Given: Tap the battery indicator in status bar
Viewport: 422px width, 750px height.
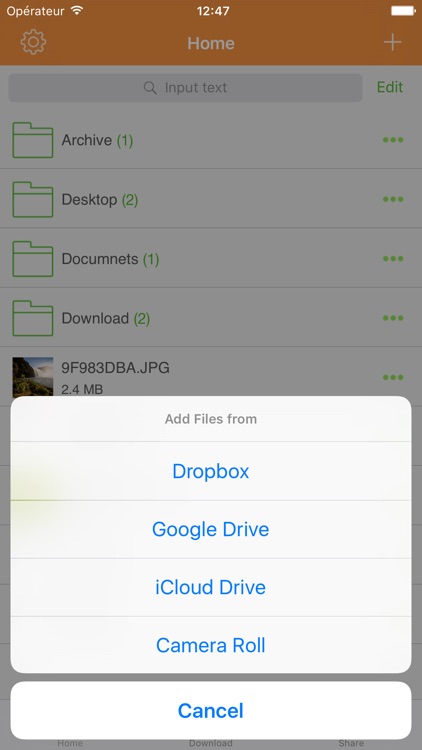Looking at the screenshot, I should (403, 11).
